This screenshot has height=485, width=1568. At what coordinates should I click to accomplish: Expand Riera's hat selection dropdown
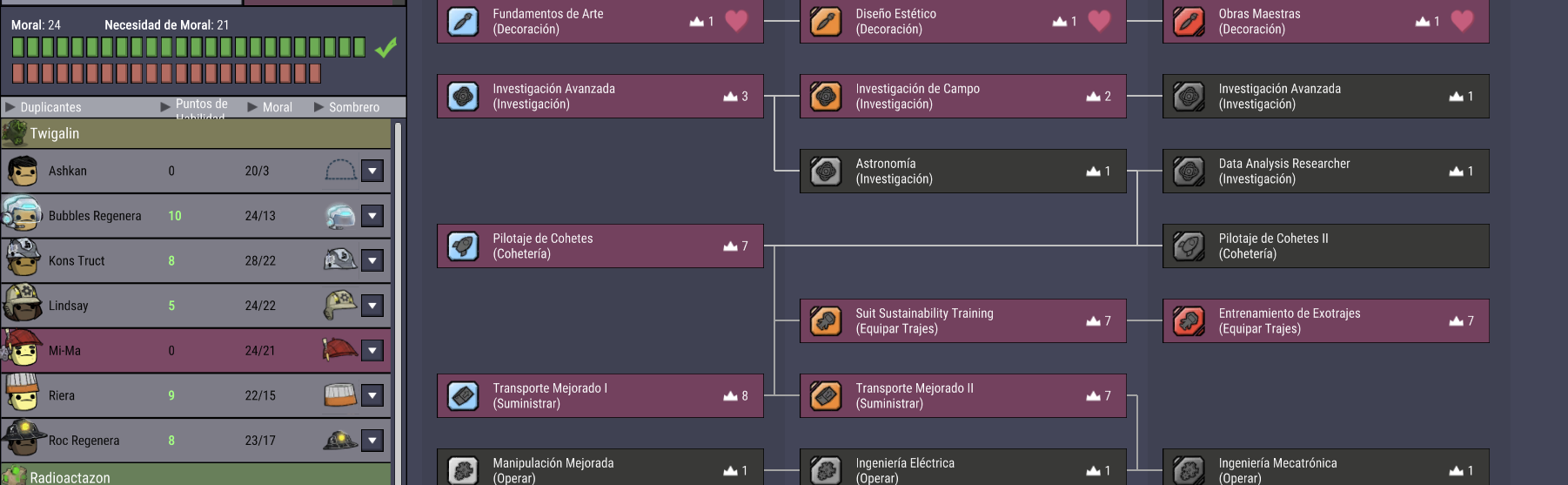click(x=372, y=395)
